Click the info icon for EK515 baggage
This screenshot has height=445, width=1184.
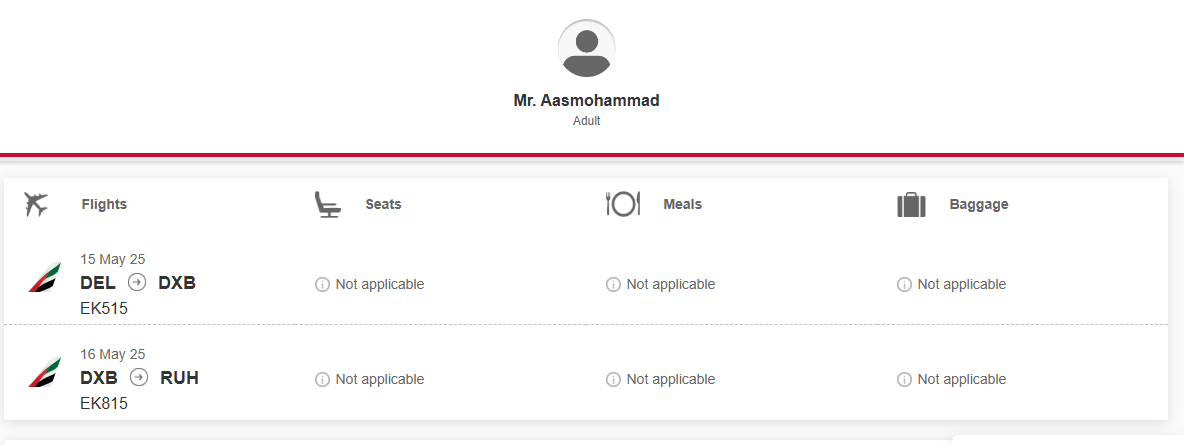(904, 285)
